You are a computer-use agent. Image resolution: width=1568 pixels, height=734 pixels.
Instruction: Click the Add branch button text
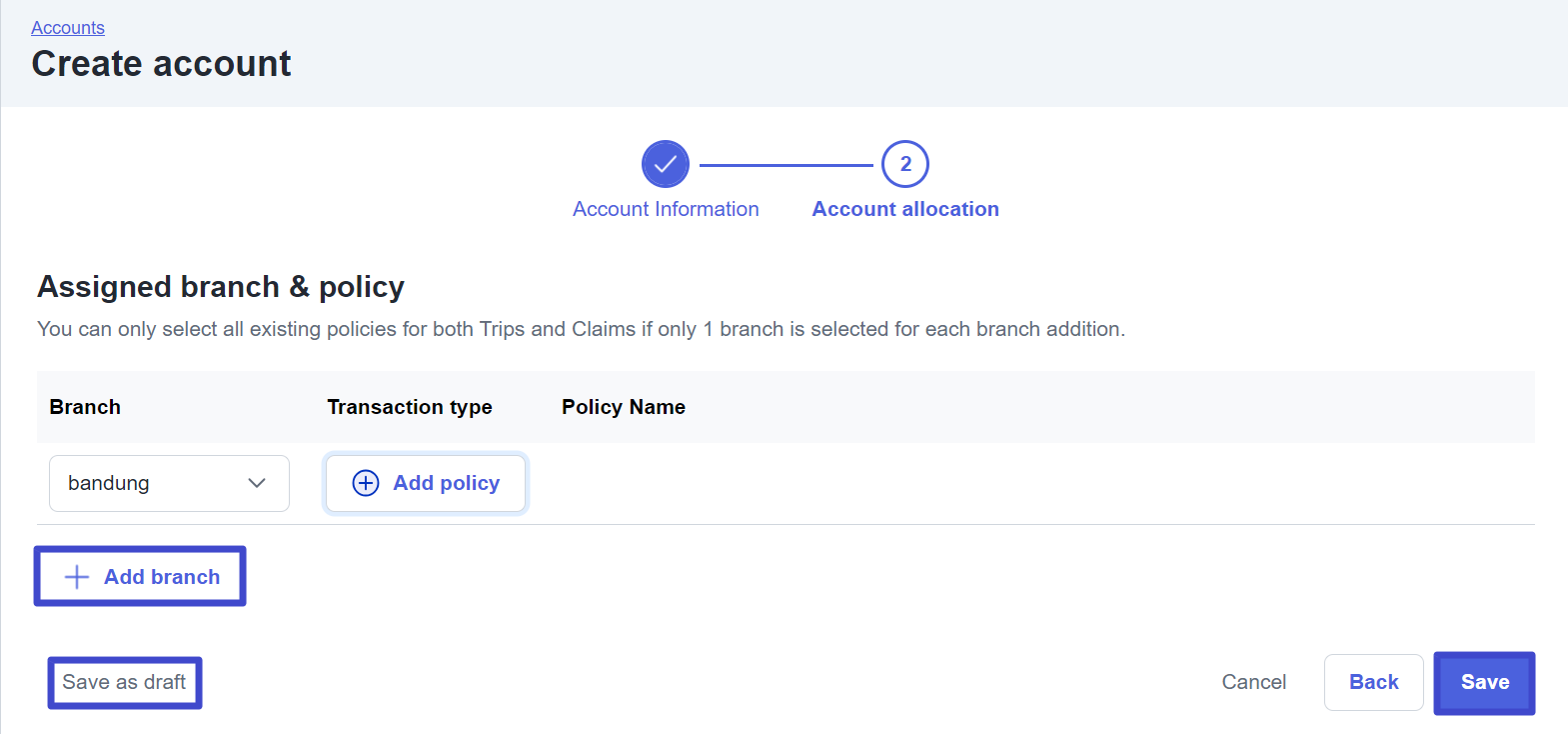tap(162, 577)
